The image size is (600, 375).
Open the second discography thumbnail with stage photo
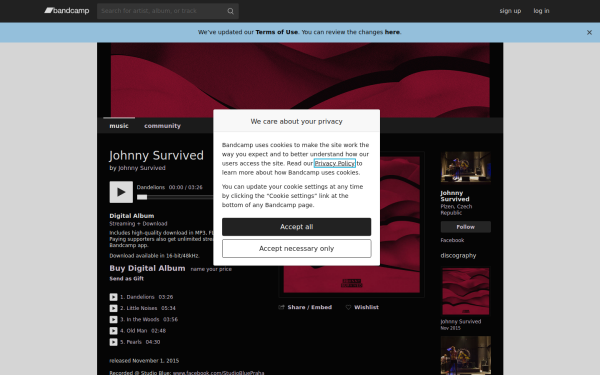pyautogui.click(x=466, y=355)
